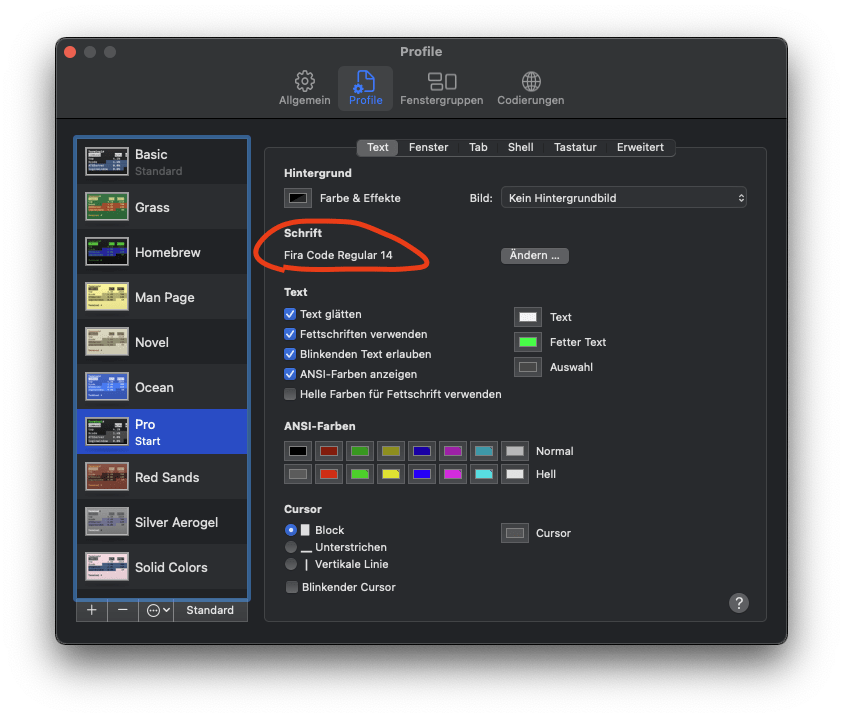Open the Farbe & Effekte background well
Image resolution: width=843 pixels, height=718 pixels.
tap(298, 198)
